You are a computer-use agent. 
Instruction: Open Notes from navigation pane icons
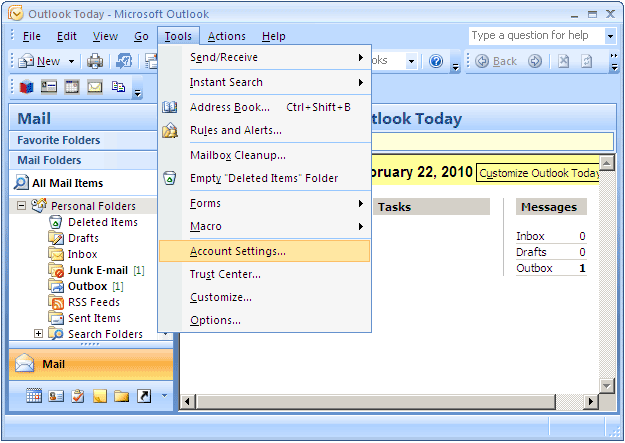[100, 396]
